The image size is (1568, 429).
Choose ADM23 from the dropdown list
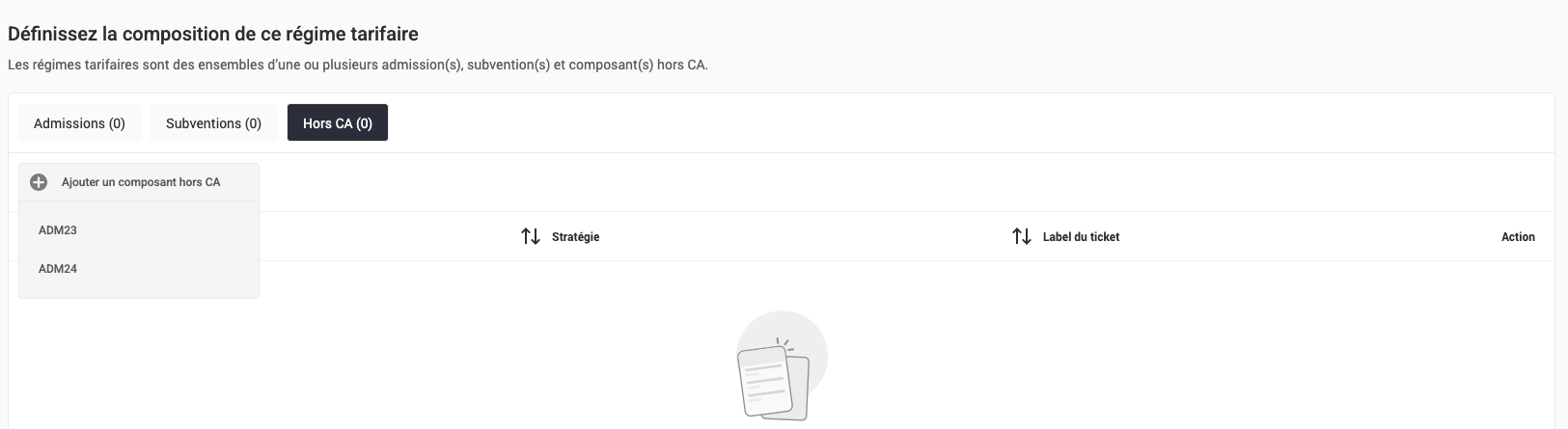click(58, 230)
